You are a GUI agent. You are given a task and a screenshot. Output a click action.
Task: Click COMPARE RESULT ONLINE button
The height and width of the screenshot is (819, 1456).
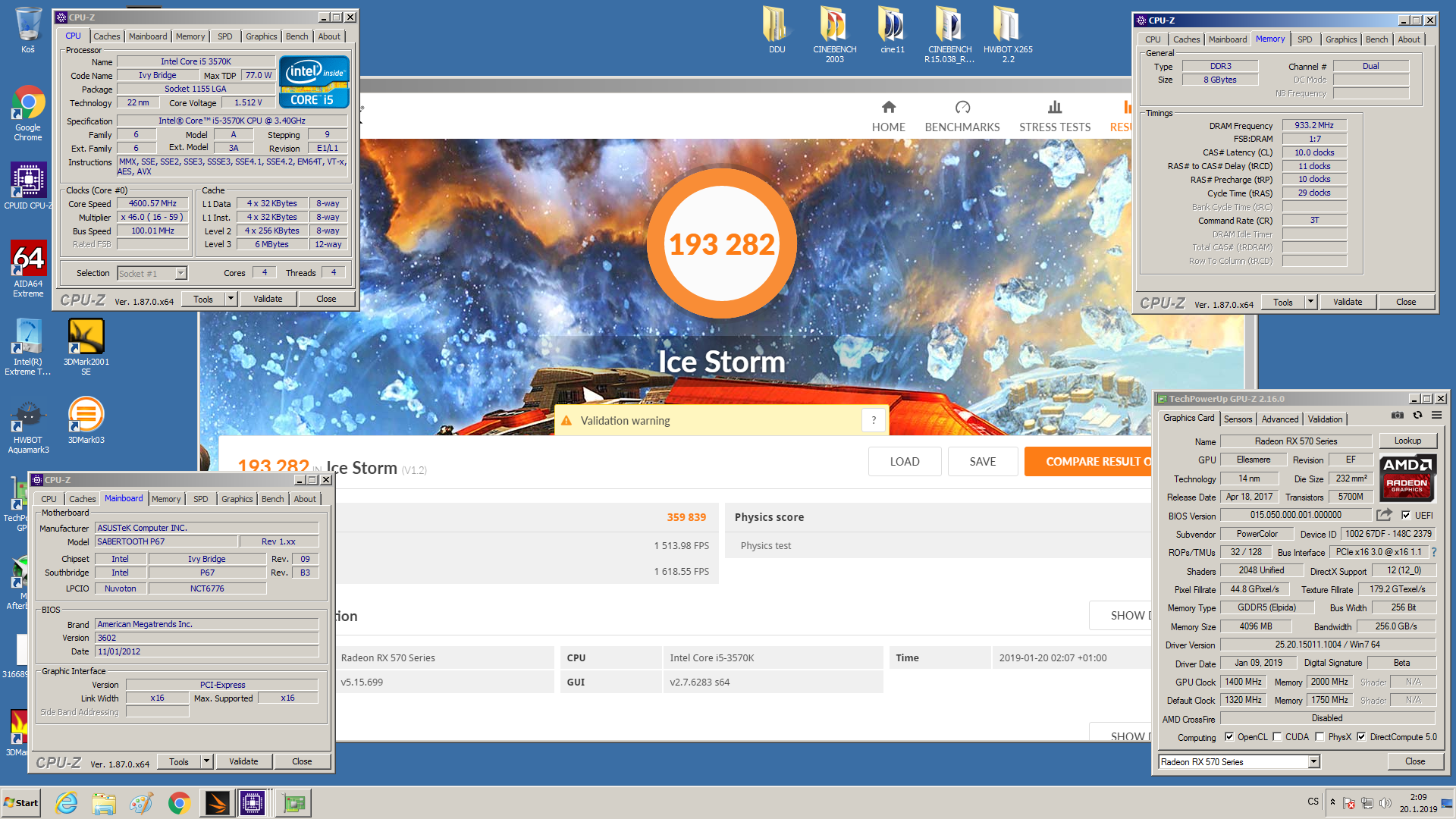coord(1089,461)
